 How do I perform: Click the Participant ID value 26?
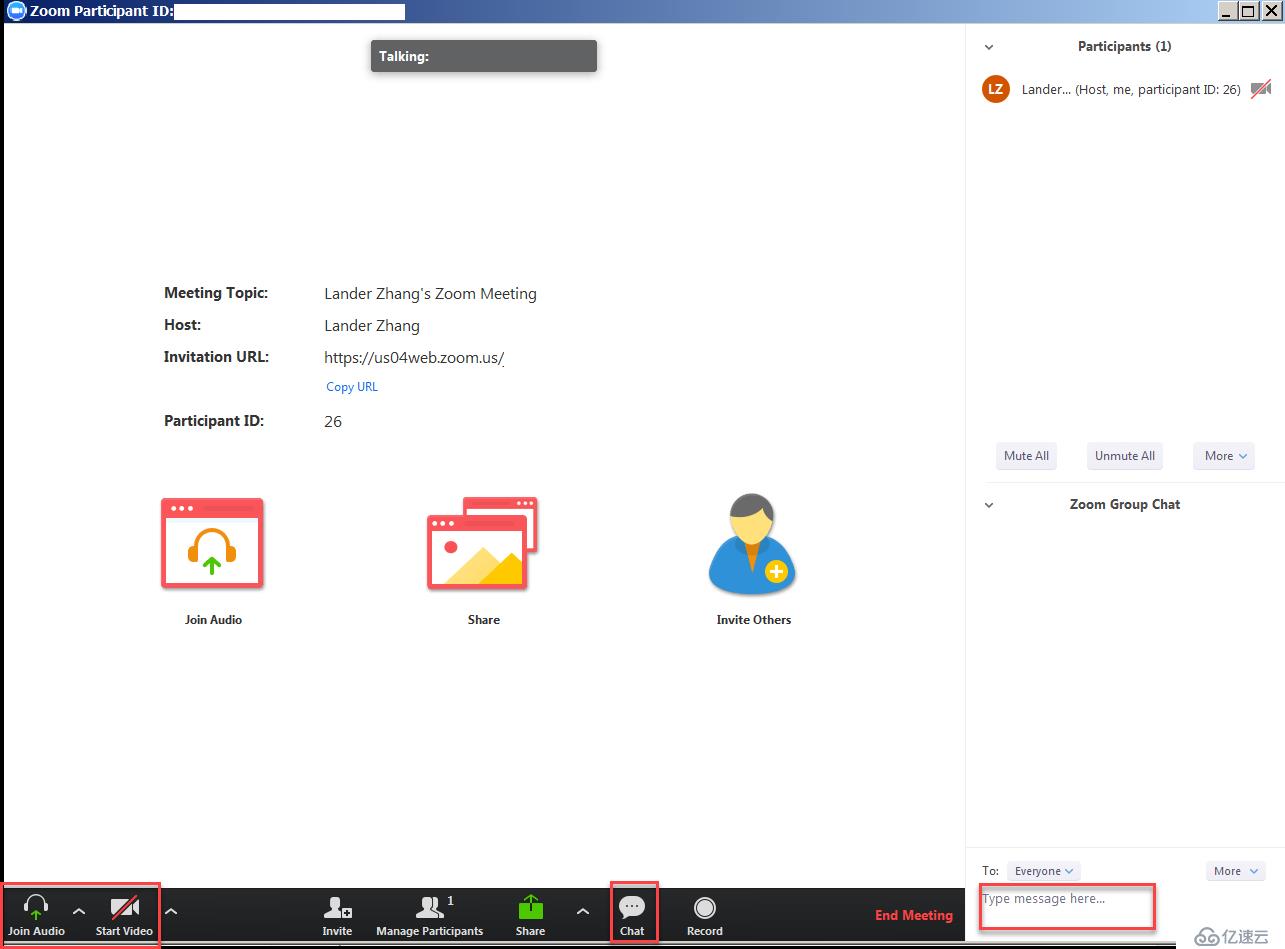tap(333, 422)
